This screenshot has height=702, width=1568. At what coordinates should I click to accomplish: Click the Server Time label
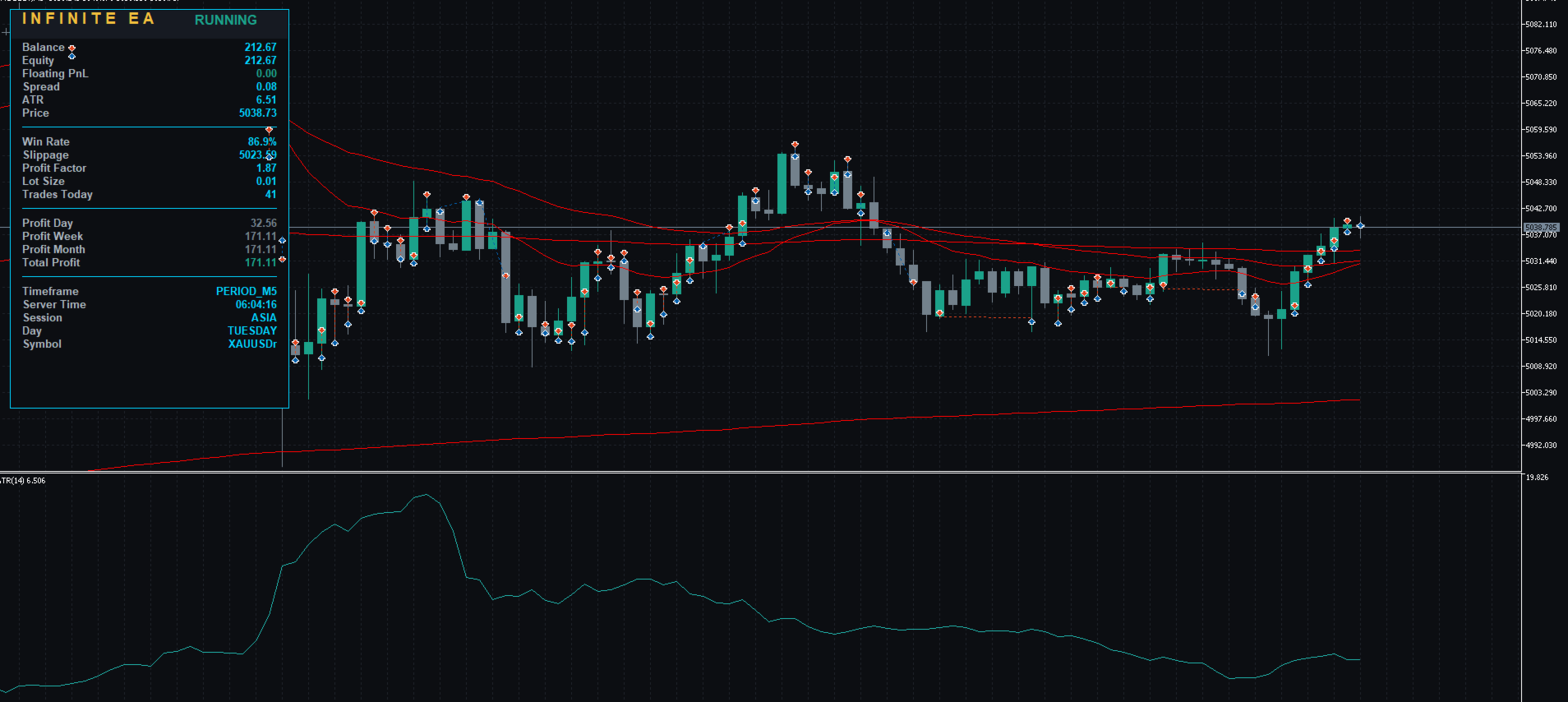click(x=54, y=305)
